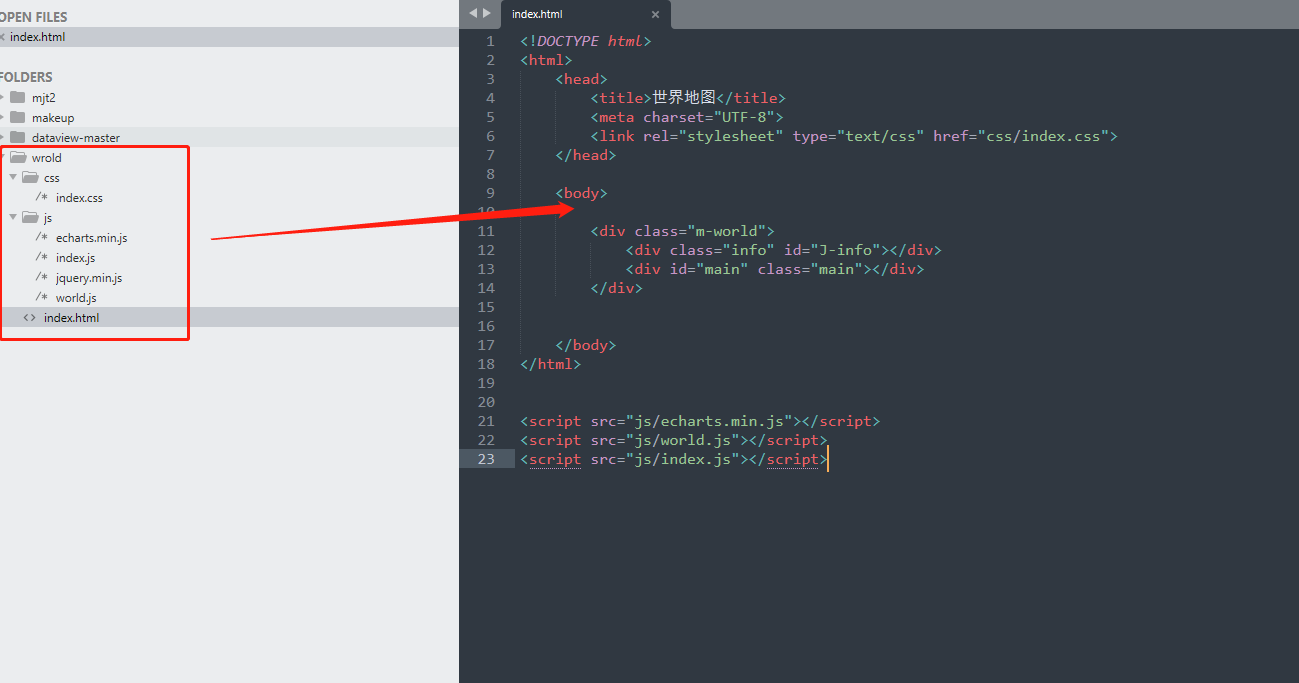The width and height of the screenshot is (1299, 683).
Task: Go to next tab with right arrow
Action: click(487, 13)
